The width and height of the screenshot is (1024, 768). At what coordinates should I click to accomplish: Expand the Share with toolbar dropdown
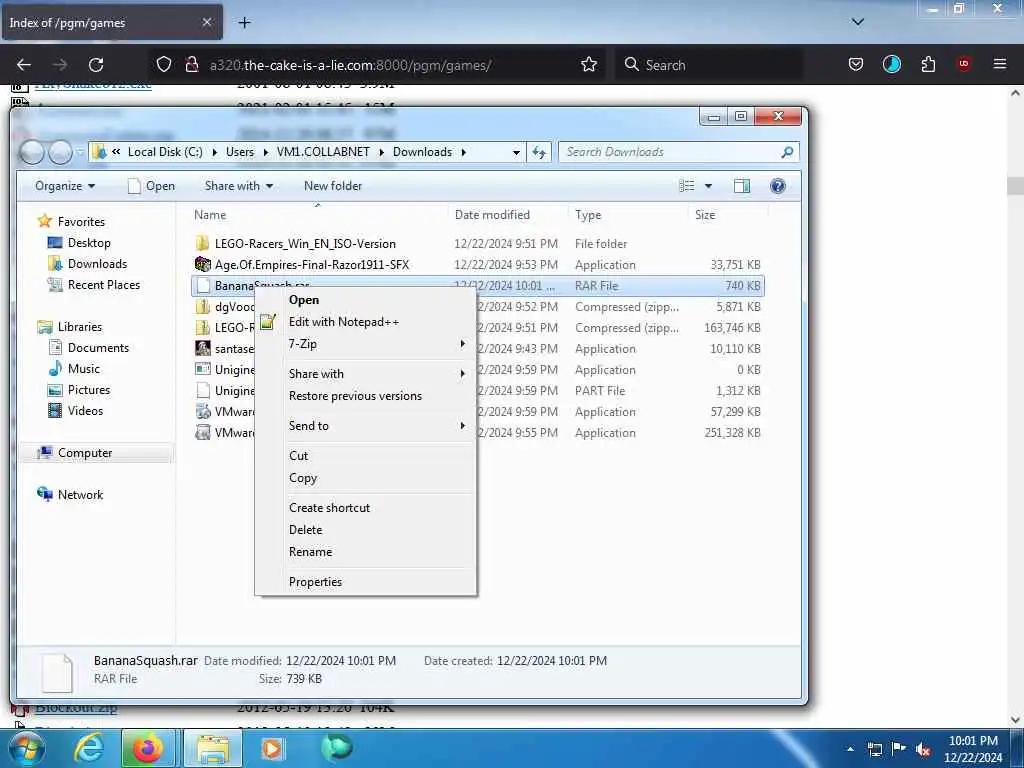click(x=238, y=186)
